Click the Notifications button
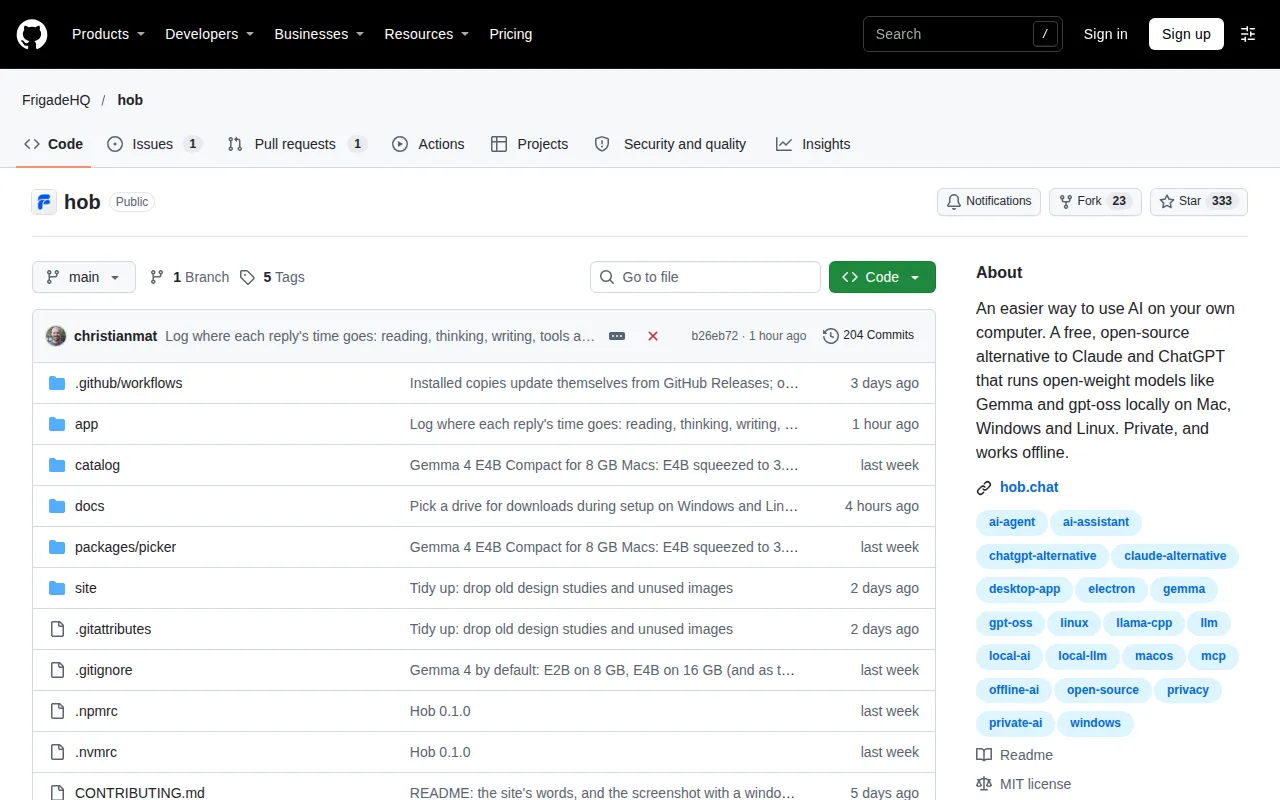This screenshot has width=1280, height=800. pyautogui.click(x=989, y=201)
